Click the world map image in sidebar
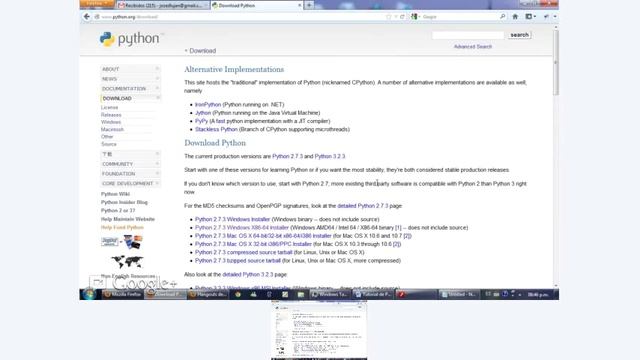Viewport: 640px width, 360px height. point(127,261)
